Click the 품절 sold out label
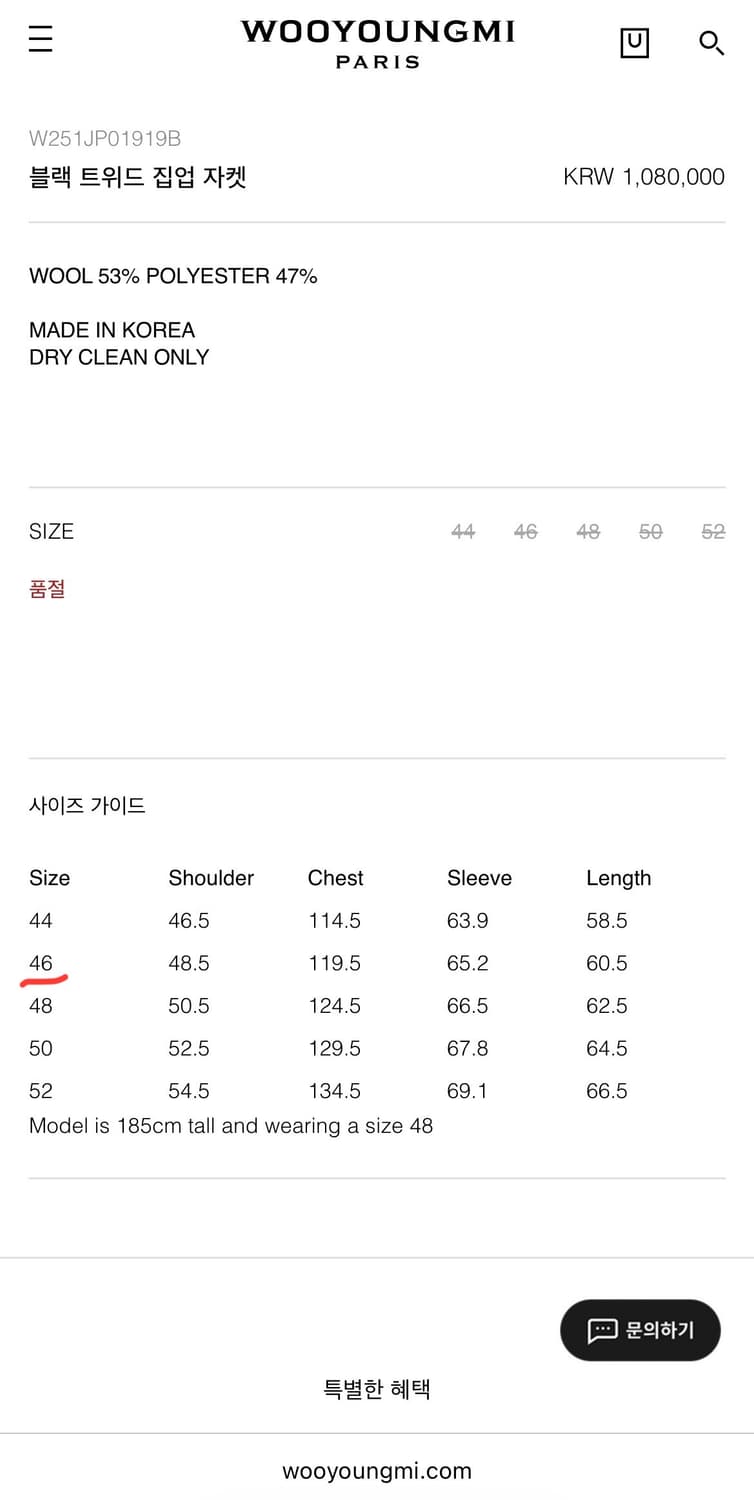754x1500 pixels. 47,589
